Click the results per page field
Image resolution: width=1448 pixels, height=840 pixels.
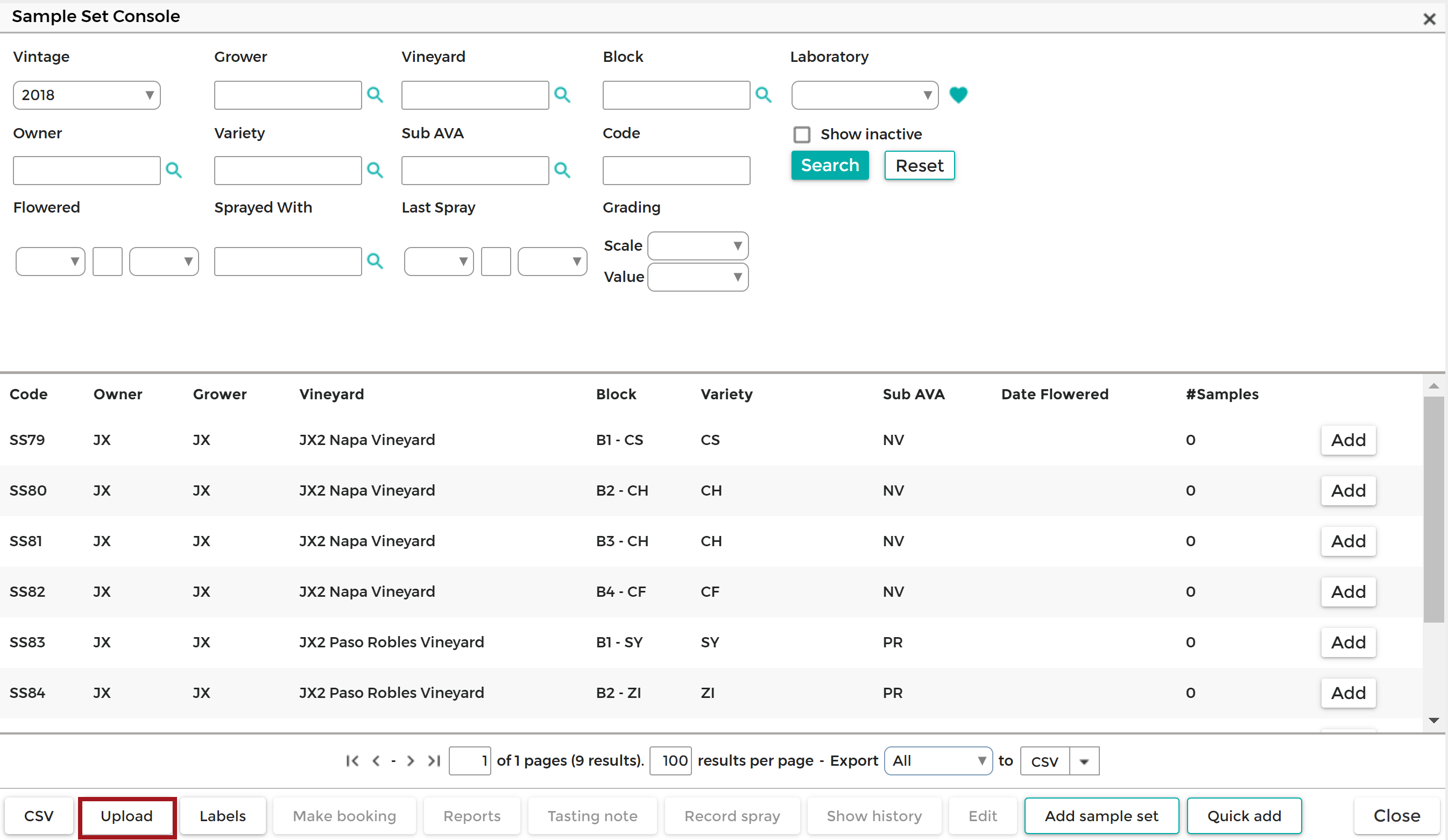pos(670,761)
